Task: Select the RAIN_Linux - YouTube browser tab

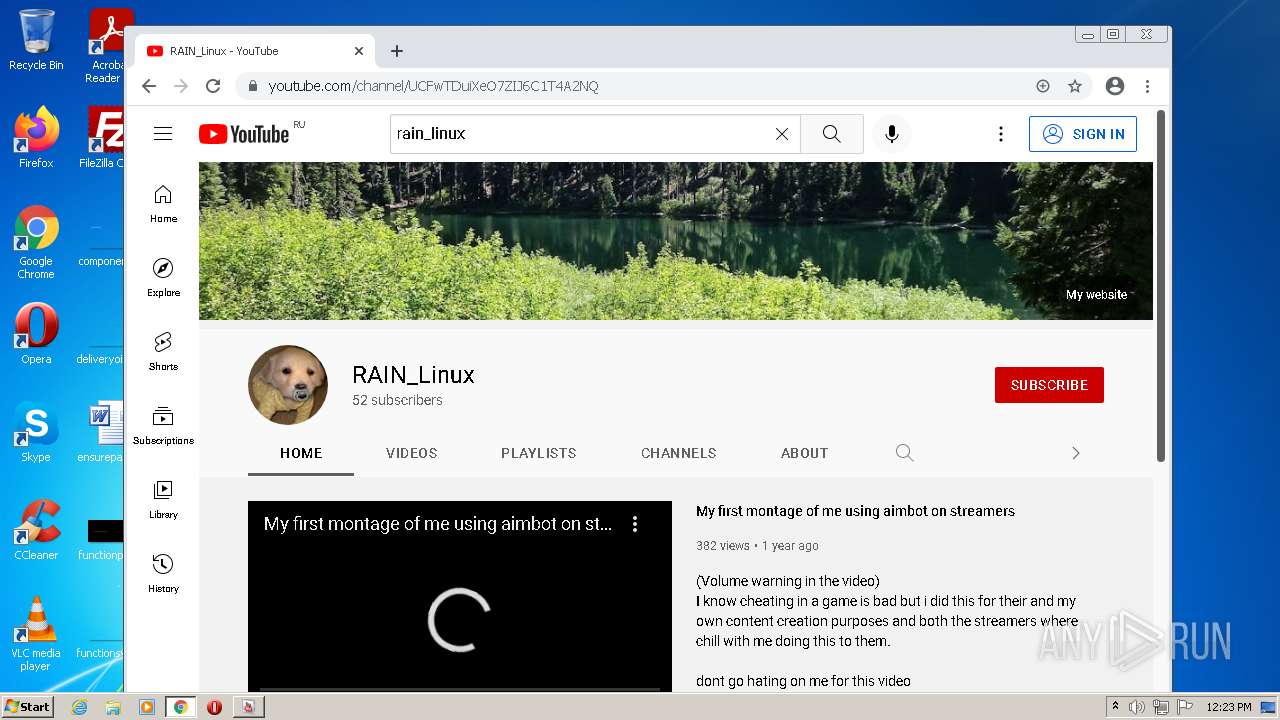Action: point(255,51)
